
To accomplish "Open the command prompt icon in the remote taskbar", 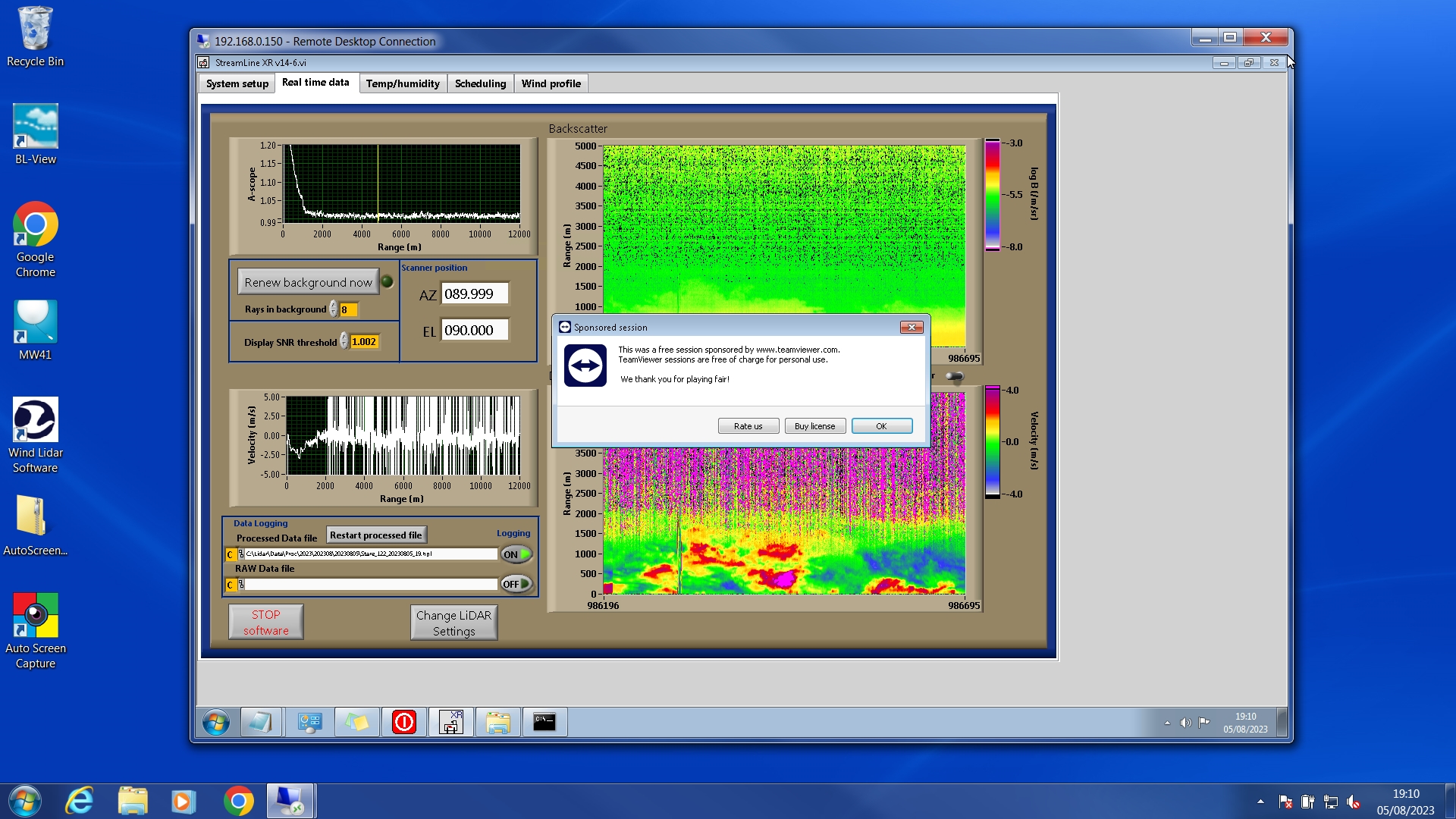I will 544,722.
